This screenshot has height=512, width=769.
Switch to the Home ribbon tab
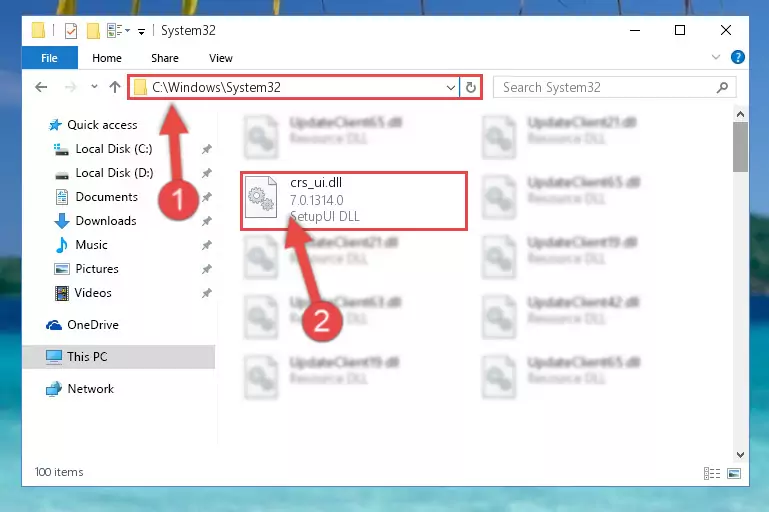coord(107,58)
